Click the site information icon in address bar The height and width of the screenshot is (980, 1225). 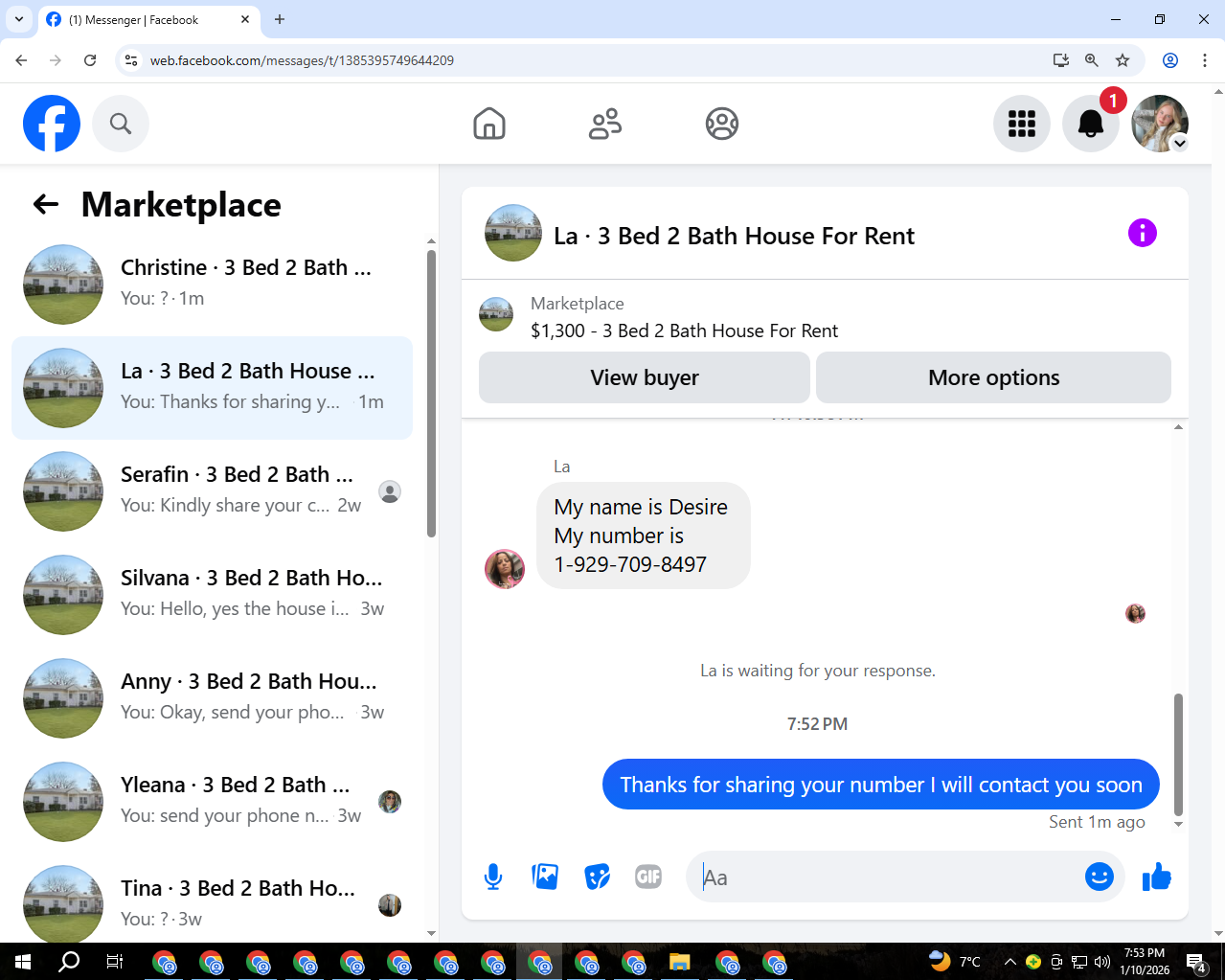click(x=132, y=60)
